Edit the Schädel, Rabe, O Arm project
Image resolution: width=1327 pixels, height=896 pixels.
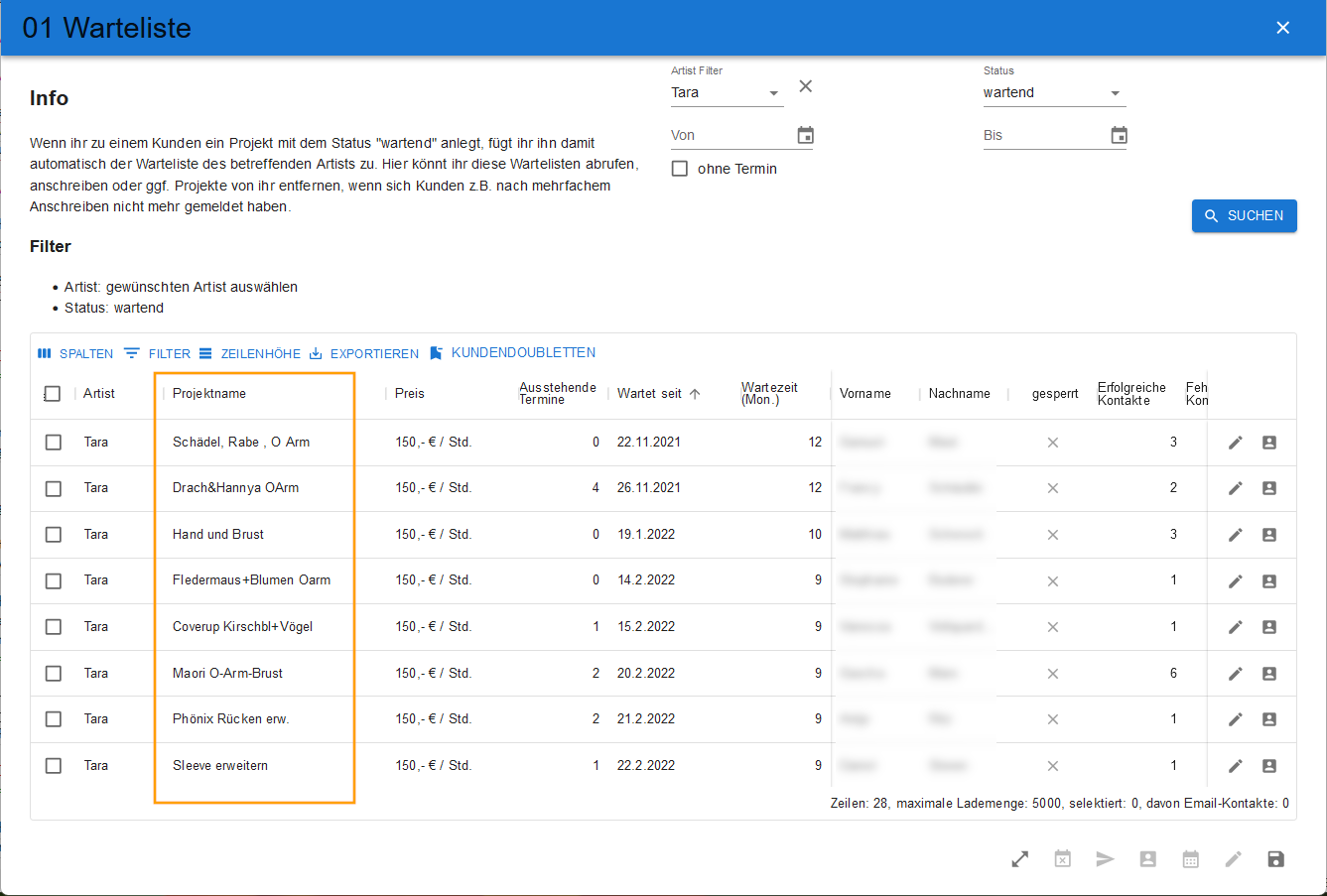click(x=1236, y=443)
